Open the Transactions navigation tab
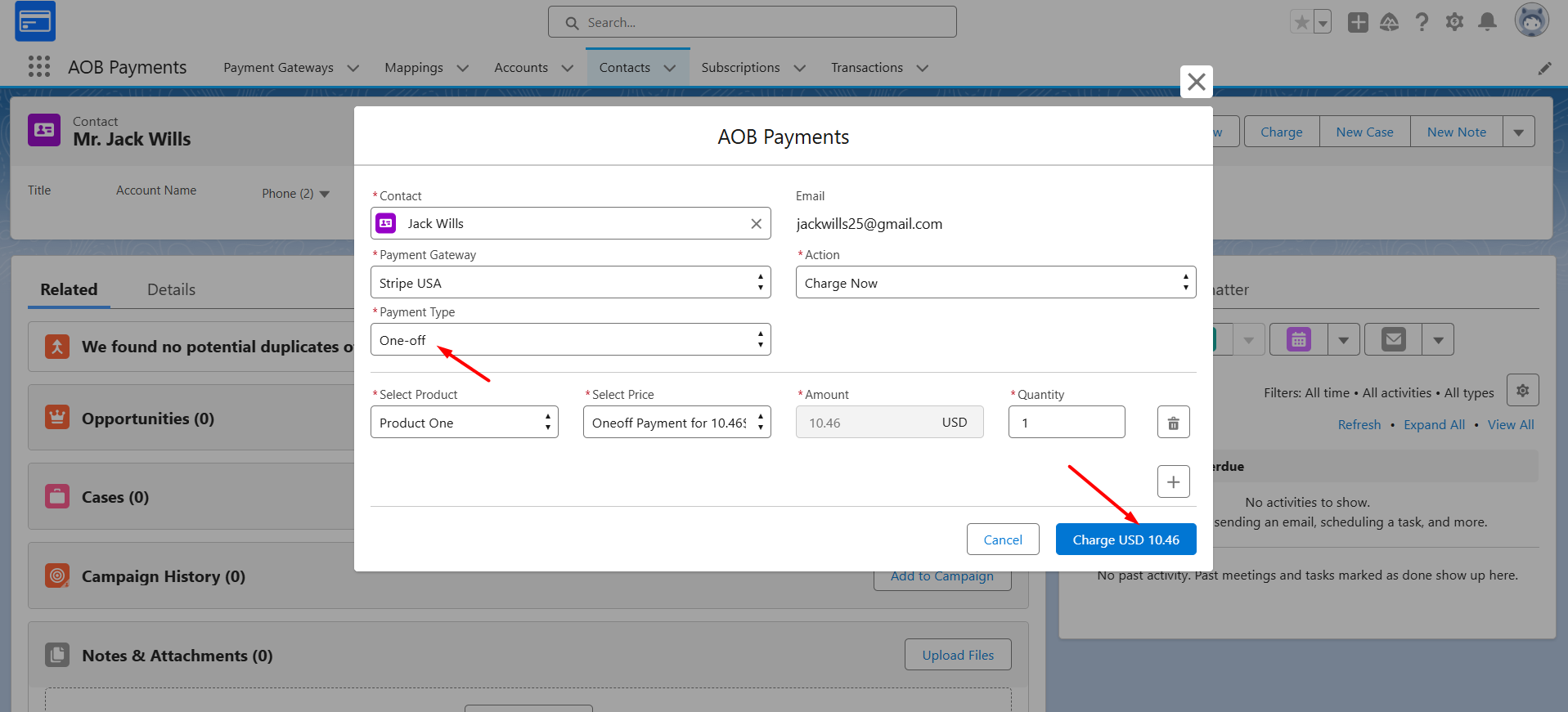 (867, 68)
